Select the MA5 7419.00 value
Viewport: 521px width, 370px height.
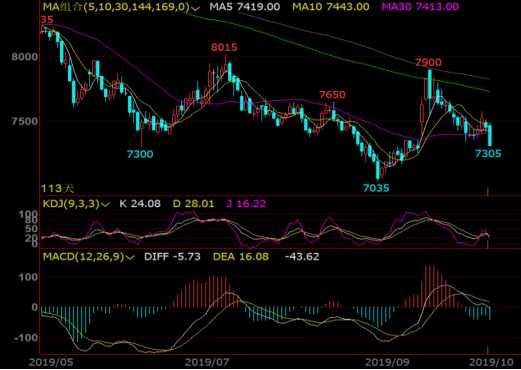pos(245,7)
